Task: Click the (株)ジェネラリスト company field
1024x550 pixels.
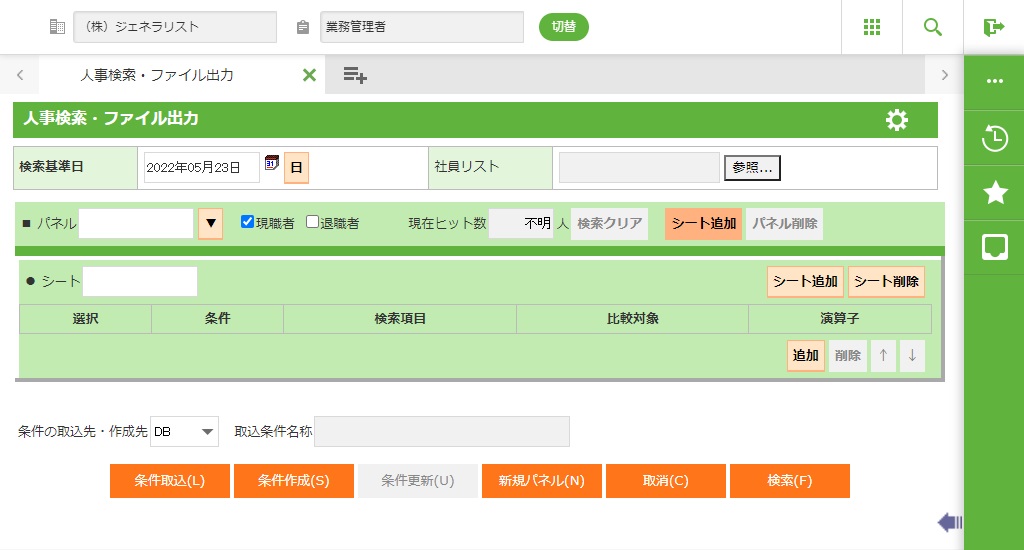Action: coord(175,27)
